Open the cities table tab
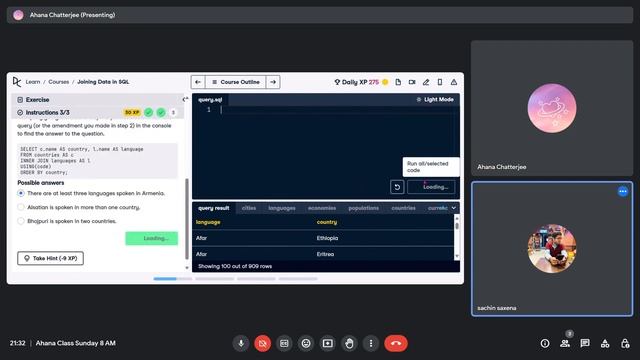 [x=249, y=208]
